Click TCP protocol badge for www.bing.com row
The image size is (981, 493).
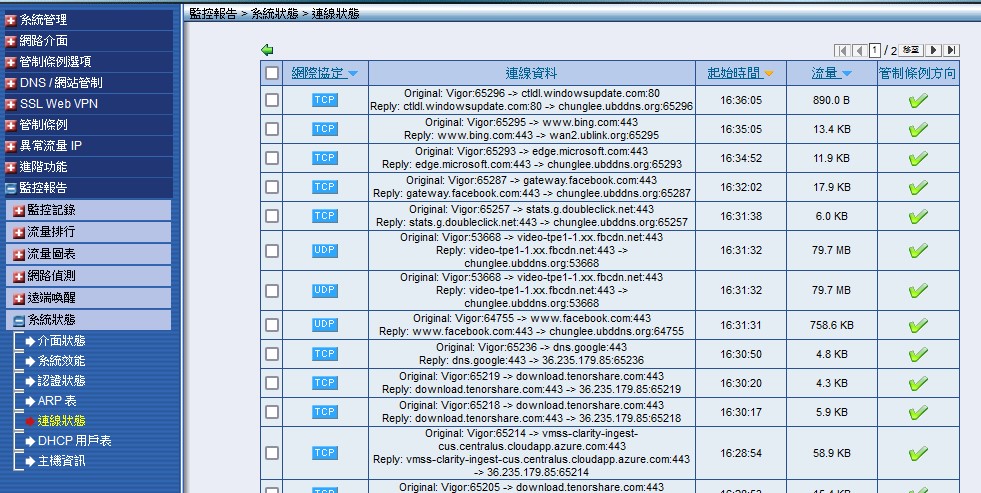point(325,129)
